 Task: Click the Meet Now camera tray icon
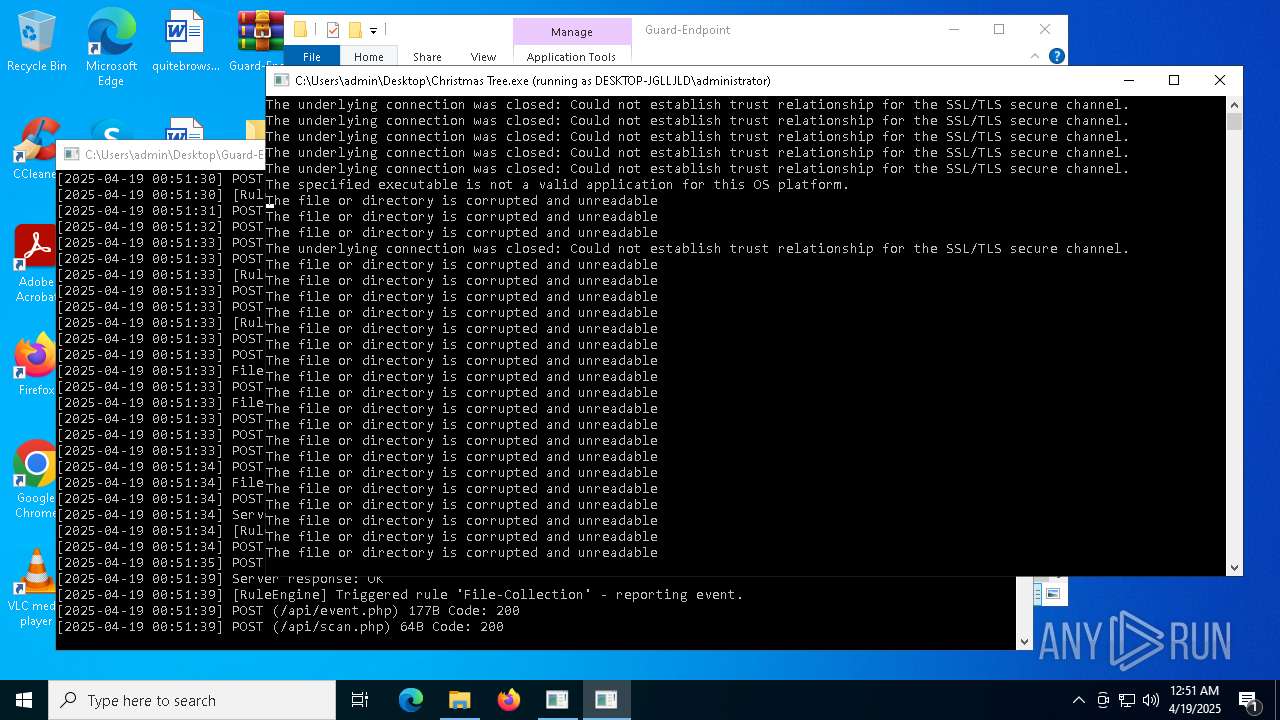pos(1103,700)
